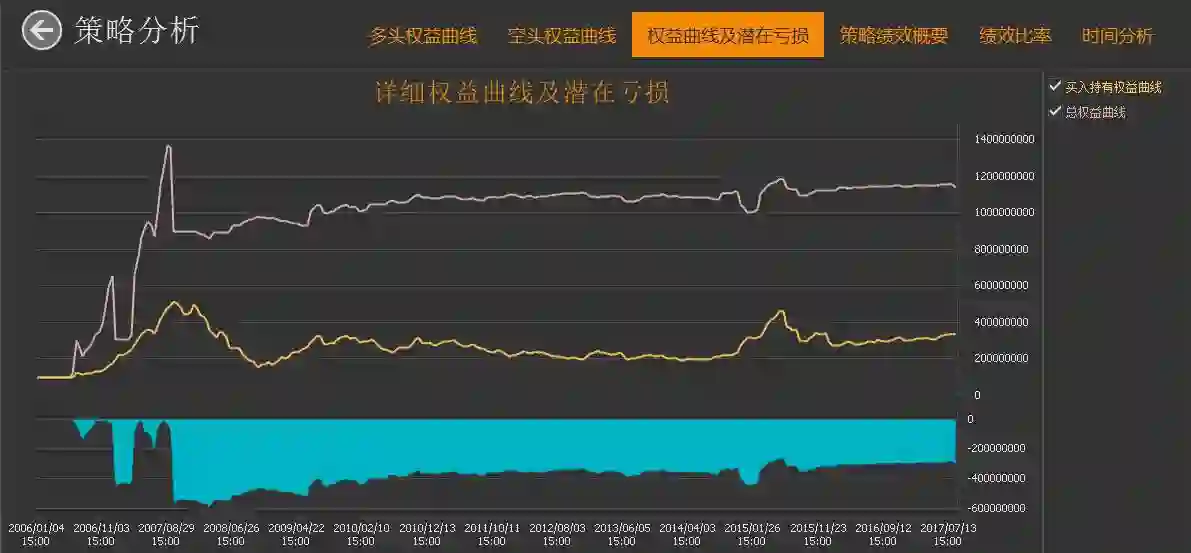The height and width of the screenshot is (553, 1191).
Task: Click the back arrow icon
Action: pyautogui.click(x=42, y=31)
